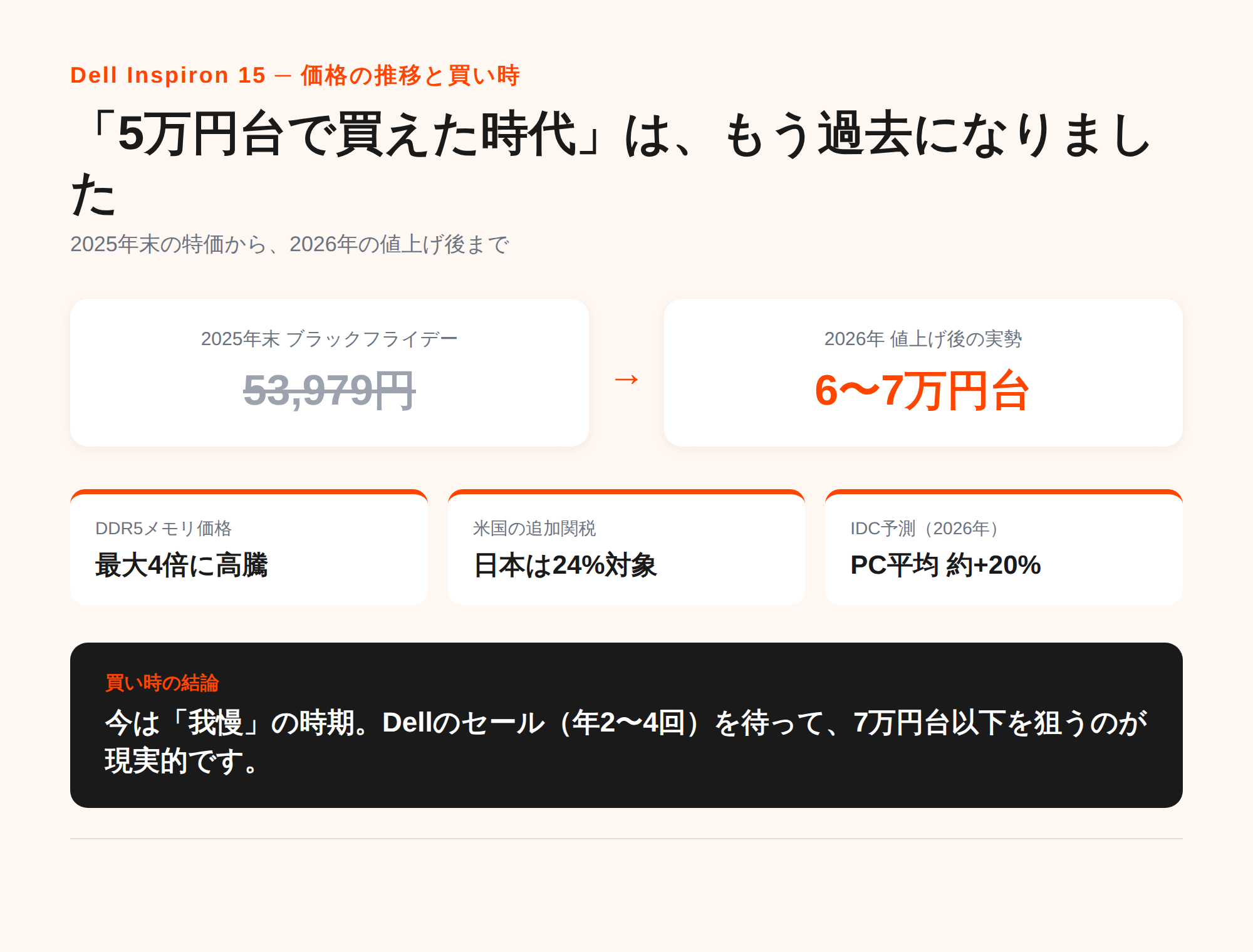Viewport: 1253px width, 952px height.
Task: Open the IDC予測（2026年） stat card
Action: pos(1004,547)
